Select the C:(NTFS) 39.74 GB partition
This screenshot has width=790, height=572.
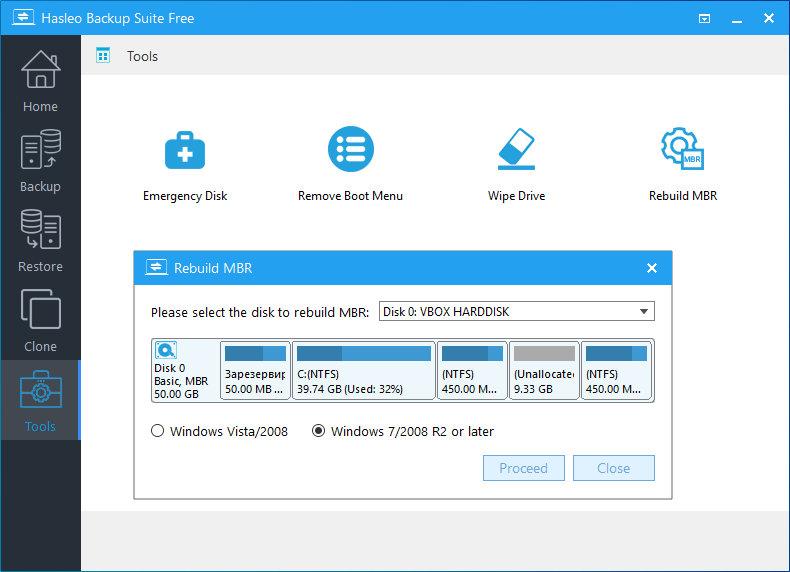click(x=364, y=370)
